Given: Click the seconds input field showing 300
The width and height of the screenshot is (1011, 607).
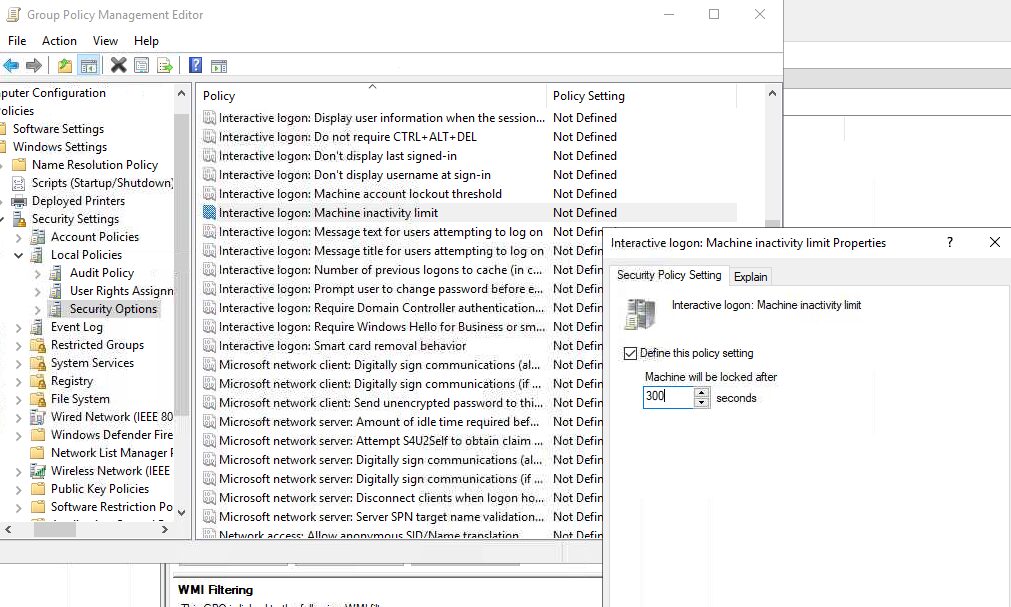Looking at the screenshot, I should tap(667, 397).
